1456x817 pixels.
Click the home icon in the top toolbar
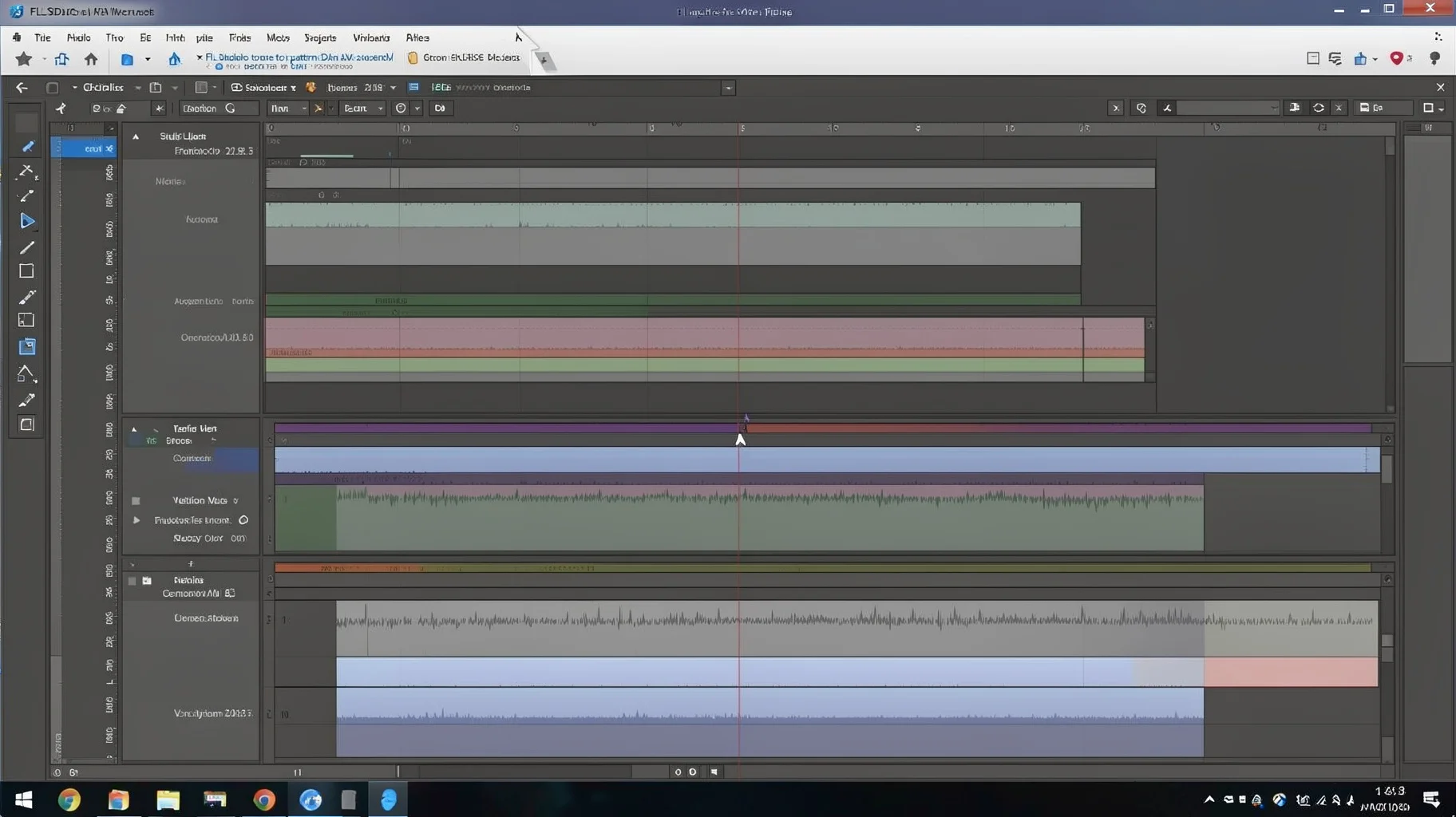(x=91, y=59)
